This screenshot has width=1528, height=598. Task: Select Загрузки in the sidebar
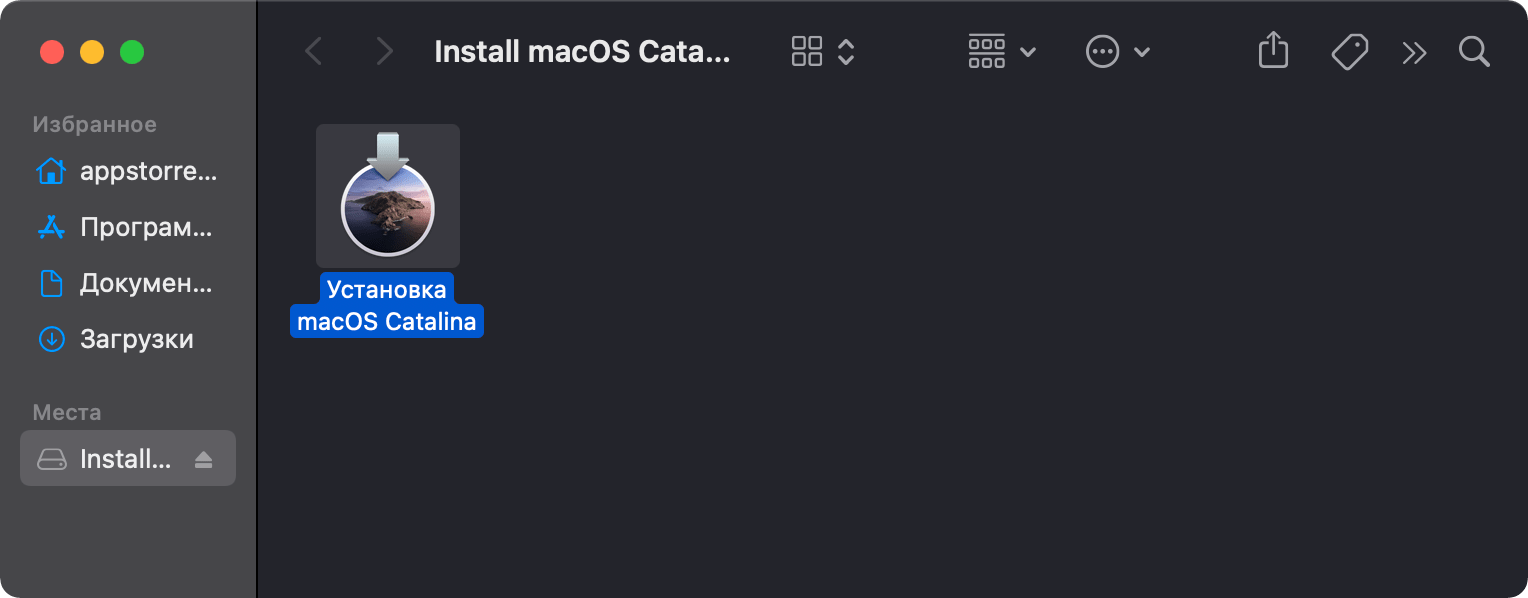coord(137,340)
